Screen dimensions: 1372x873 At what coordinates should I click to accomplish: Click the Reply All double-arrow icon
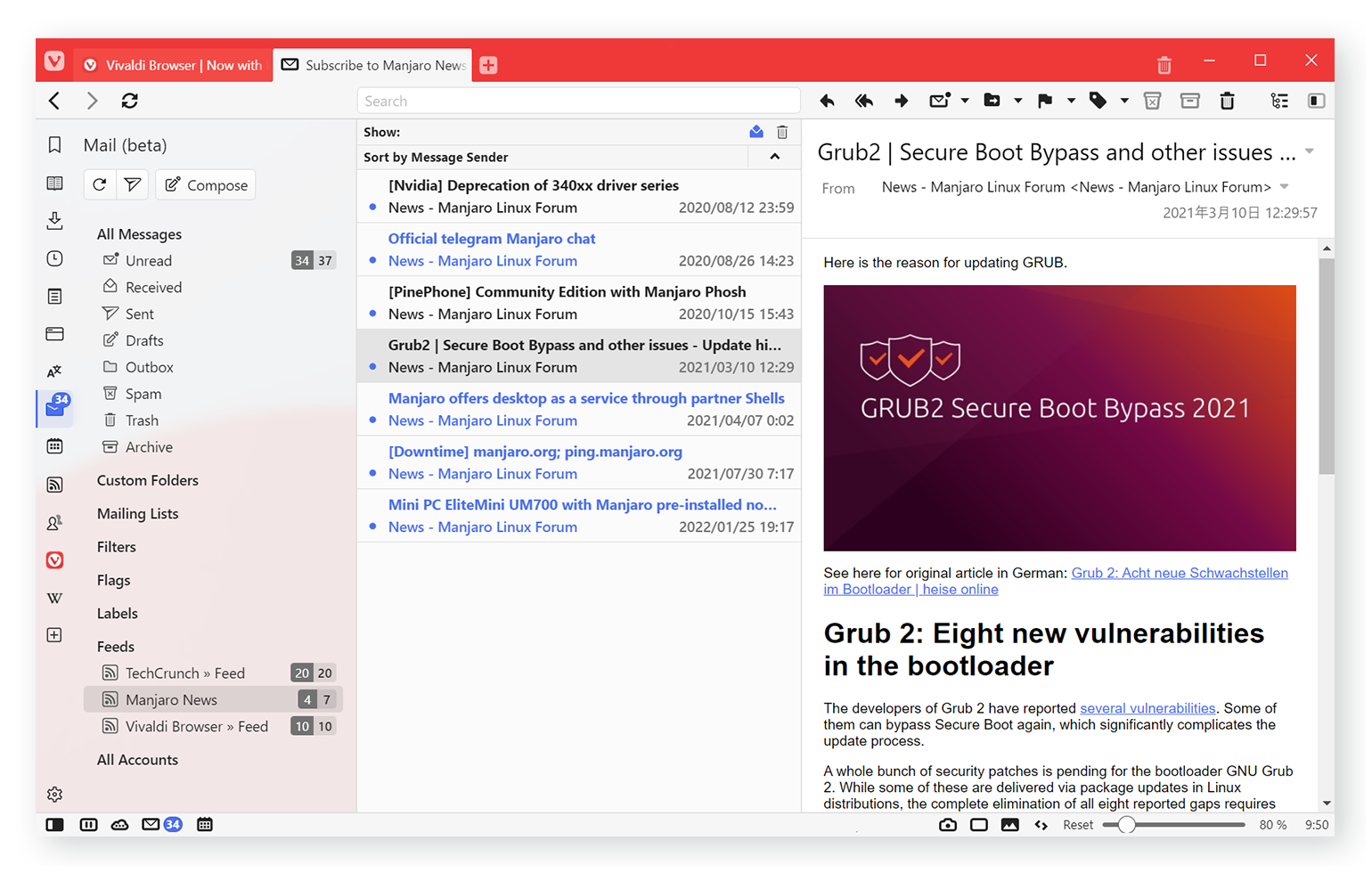tap(863, 101)
